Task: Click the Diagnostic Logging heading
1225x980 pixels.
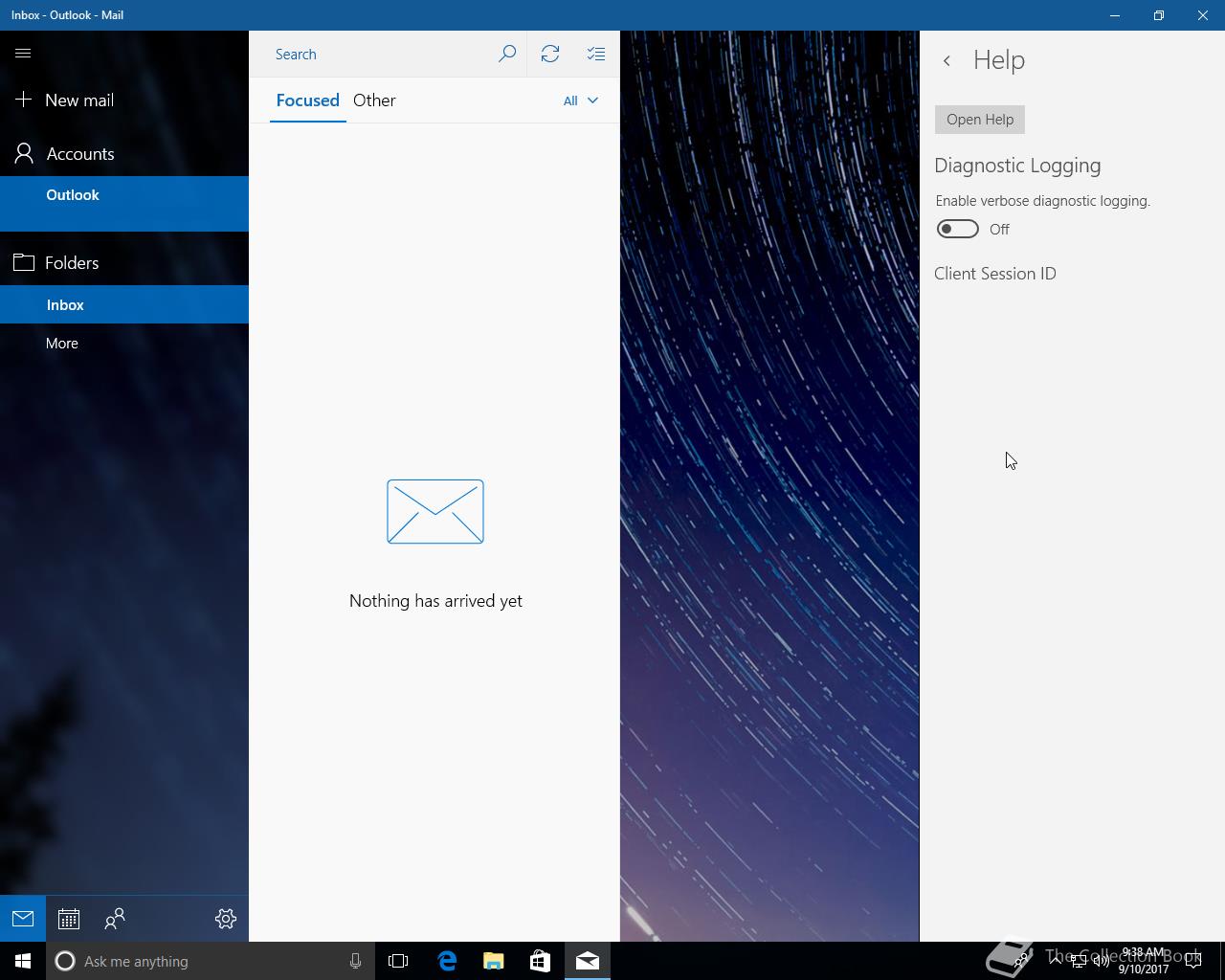Action: pos(1017,166)
